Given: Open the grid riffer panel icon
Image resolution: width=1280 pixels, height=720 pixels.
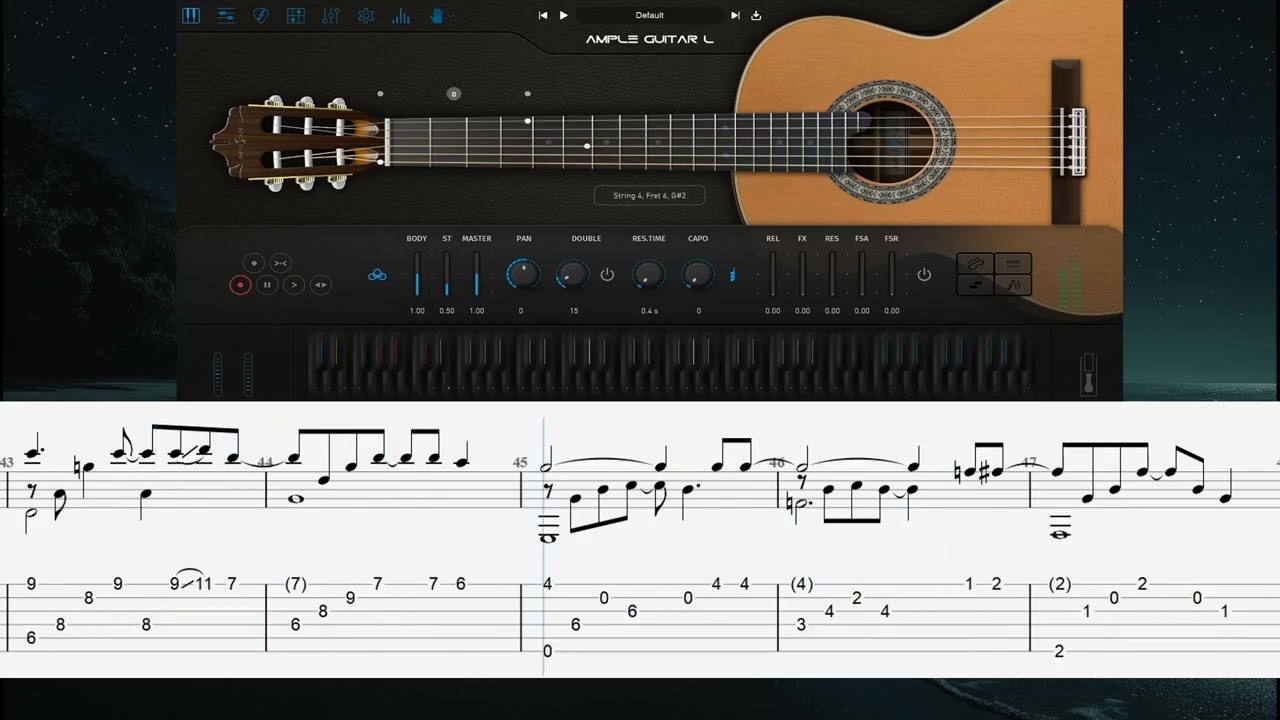Looking at the screenshot, I should [x=296, y=15].
